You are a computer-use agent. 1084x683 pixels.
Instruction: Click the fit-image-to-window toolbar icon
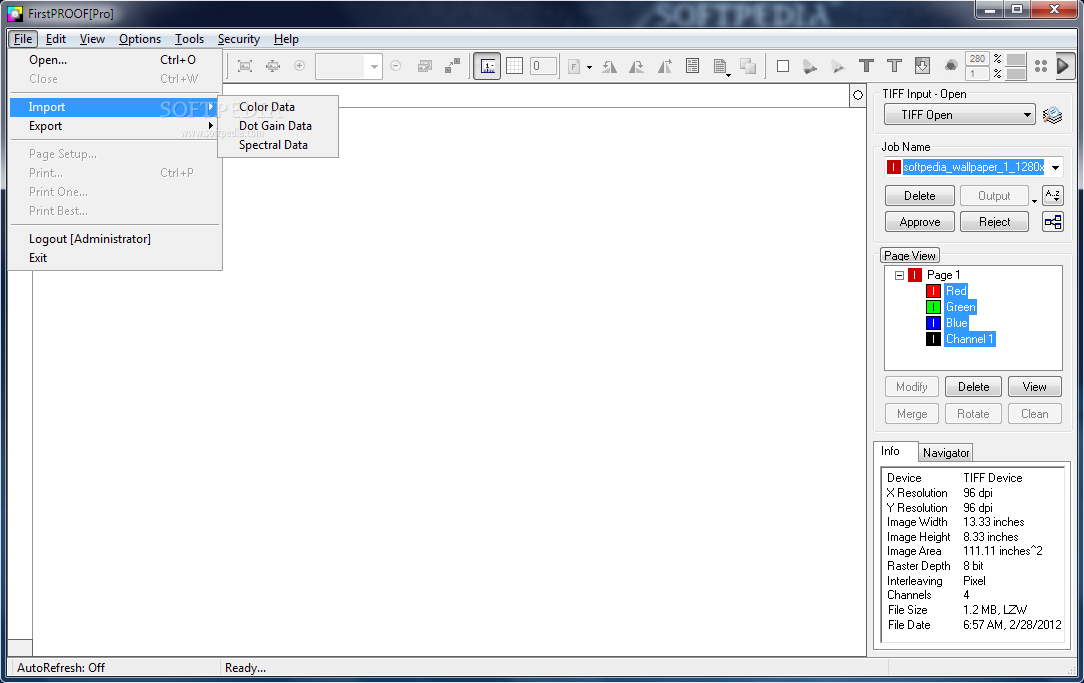tap(245, 66)
